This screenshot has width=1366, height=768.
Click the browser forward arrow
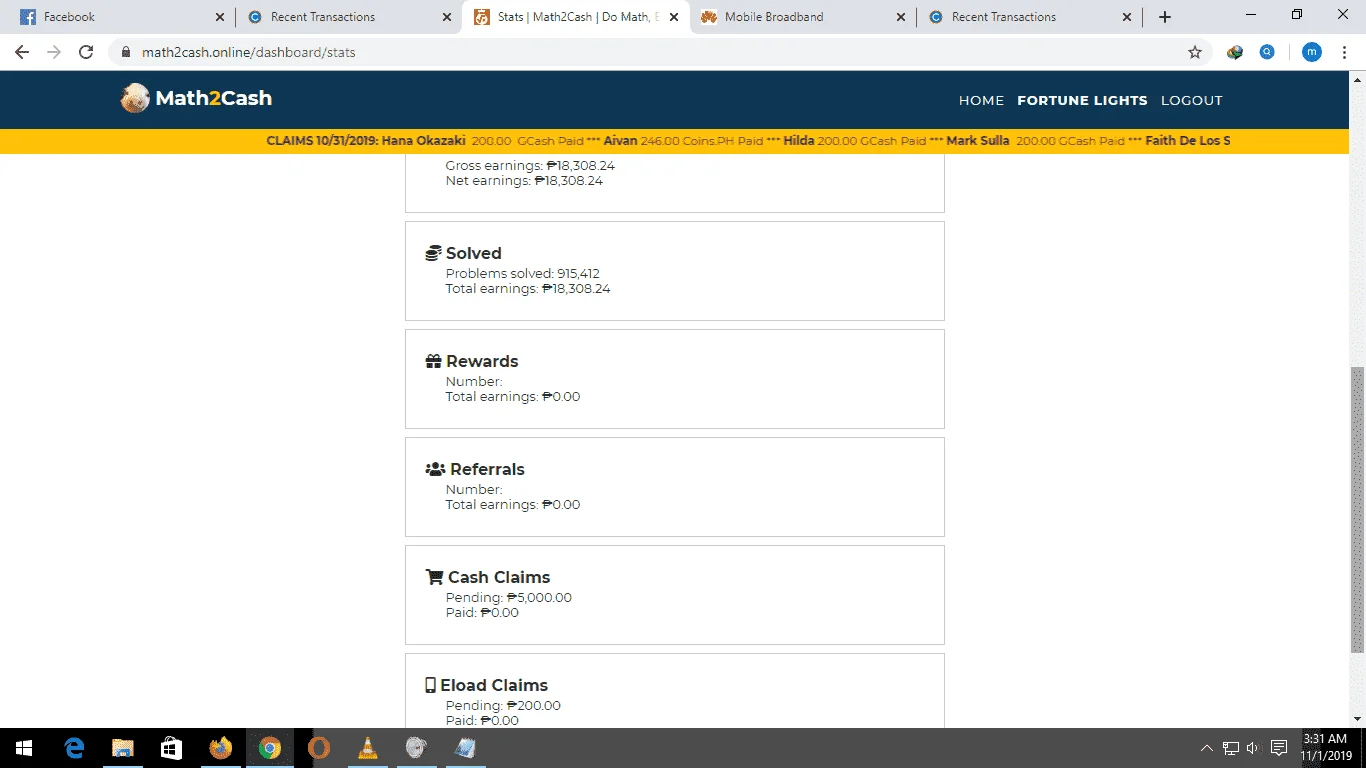tap(54, 52)
